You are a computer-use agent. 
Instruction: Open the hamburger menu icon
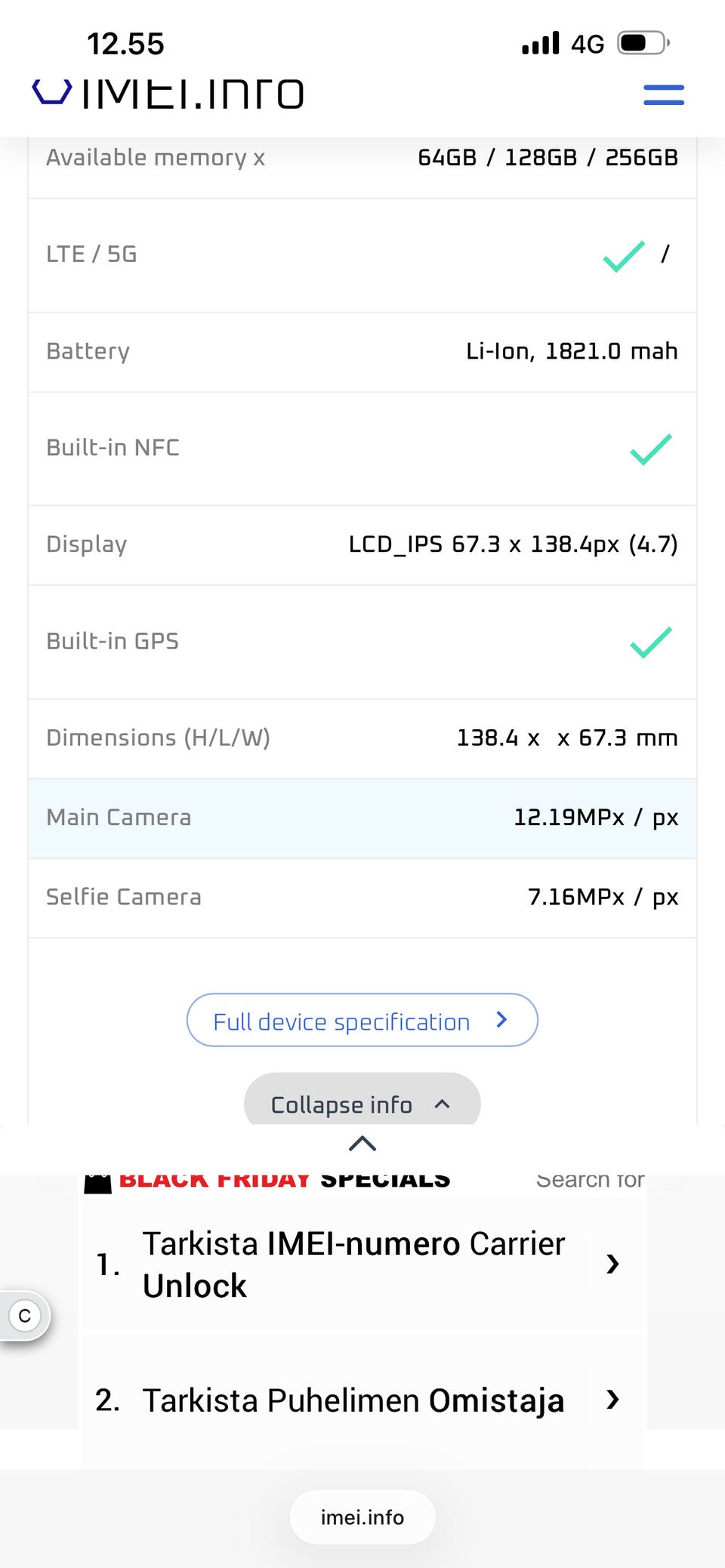tap(663, 94)
